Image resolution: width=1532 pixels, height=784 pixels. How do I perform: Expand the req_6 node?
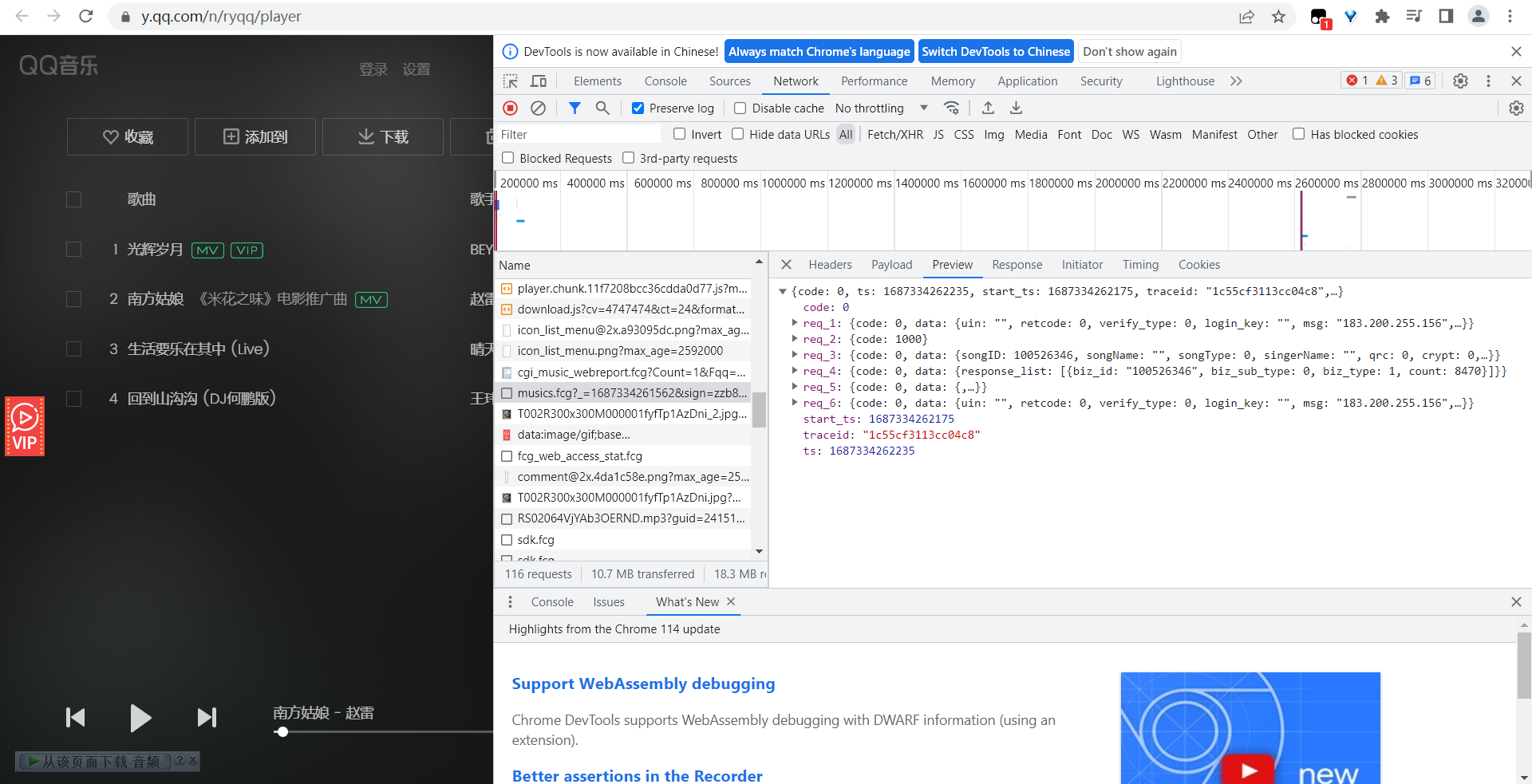(x=795, y=403)
